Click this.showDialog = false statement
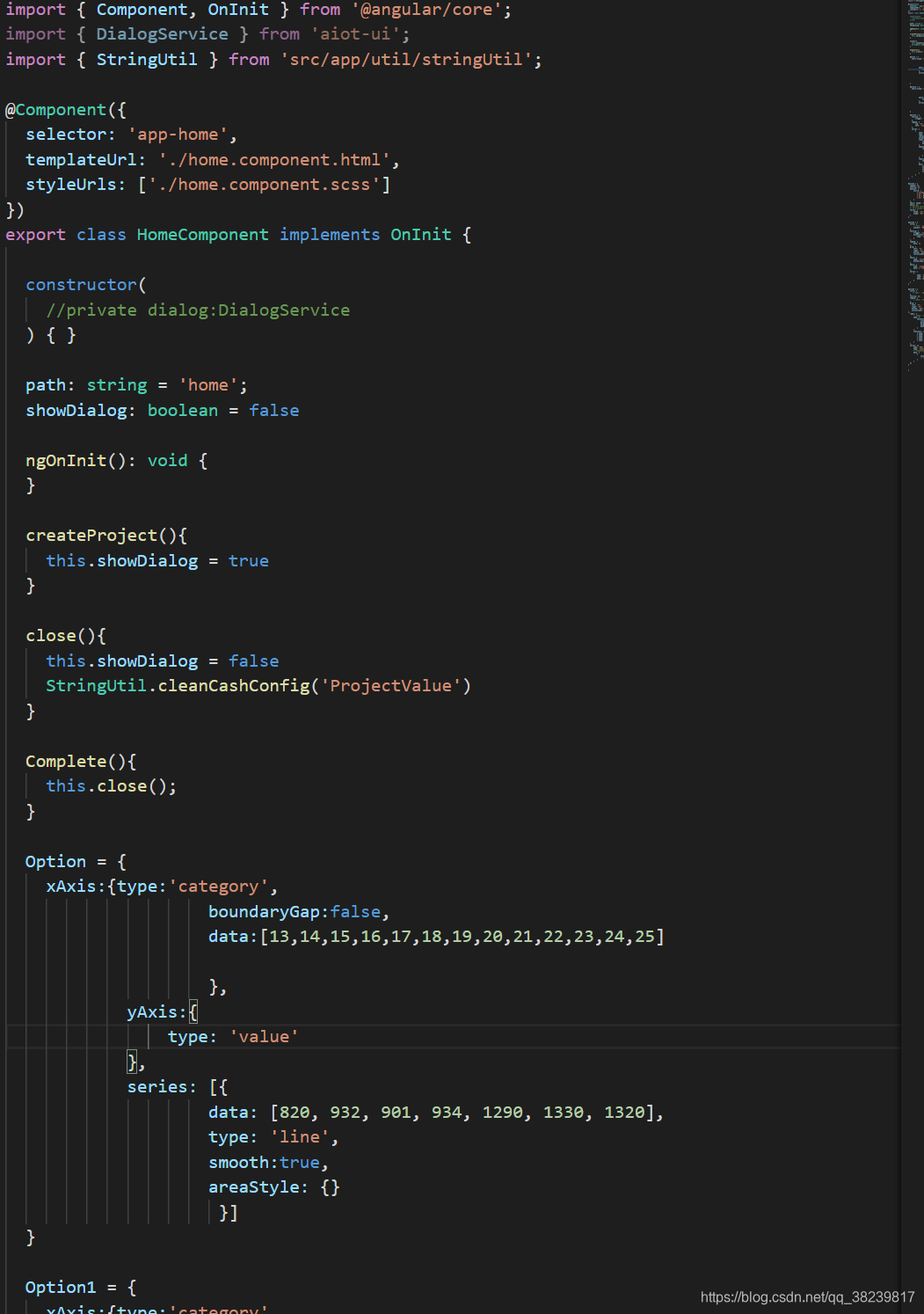Screen dimensions: 924x1314 [x=163, y=661]
